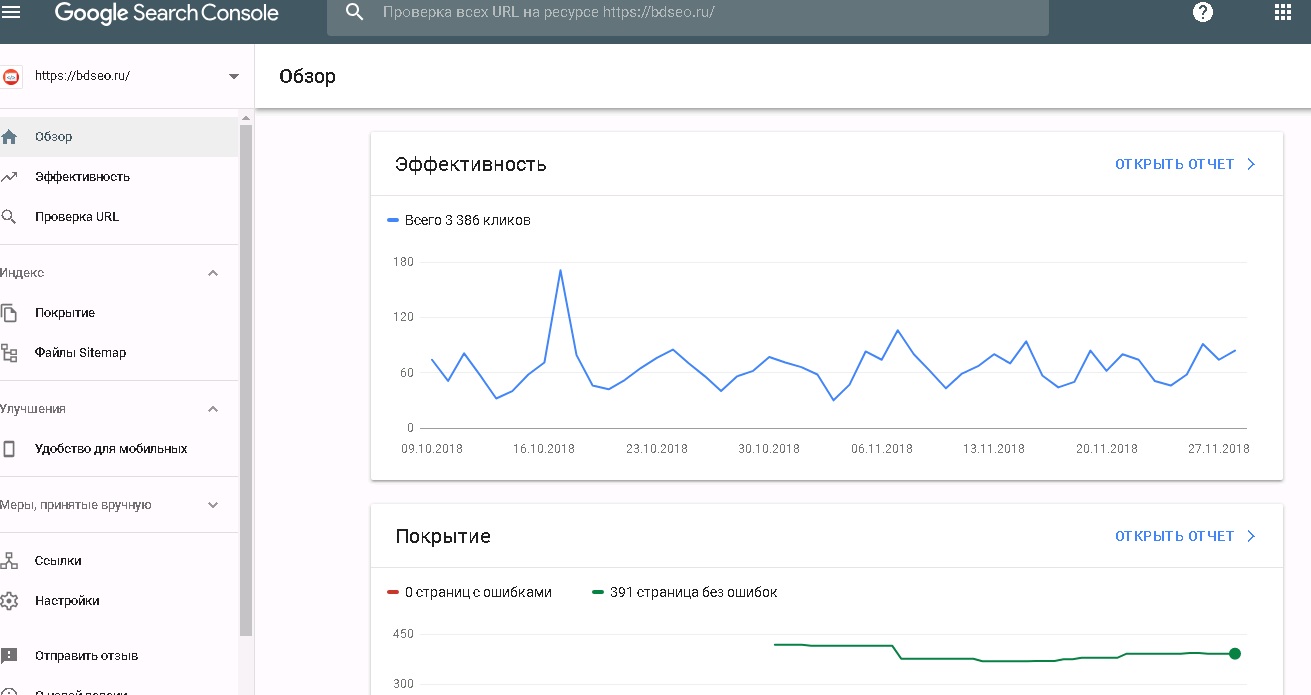
Task: Click the 0 страниц с ошибками label
Action: [478, 592]
